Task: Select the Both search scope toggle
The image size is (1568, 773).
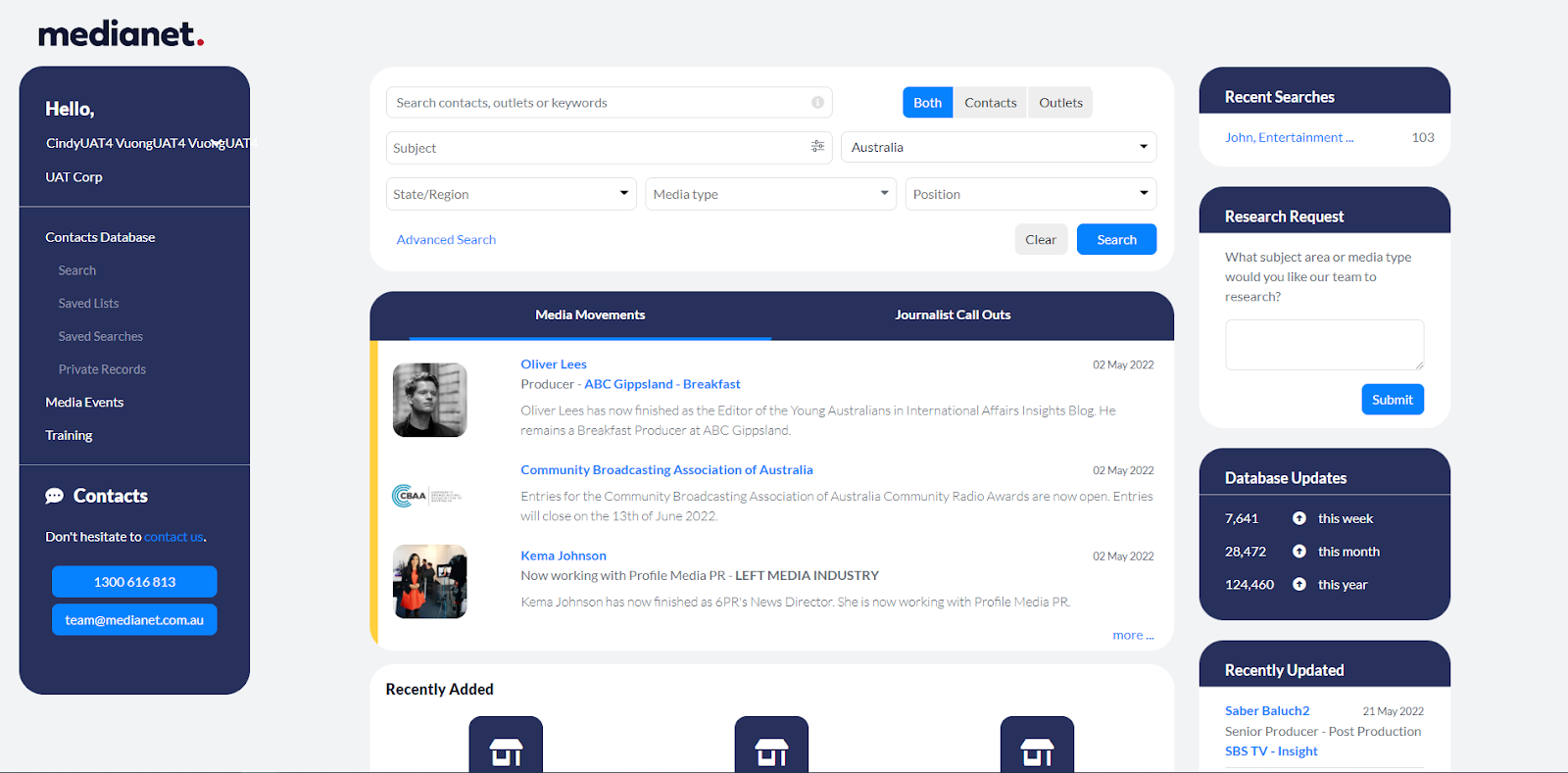Action: point(927,103)
